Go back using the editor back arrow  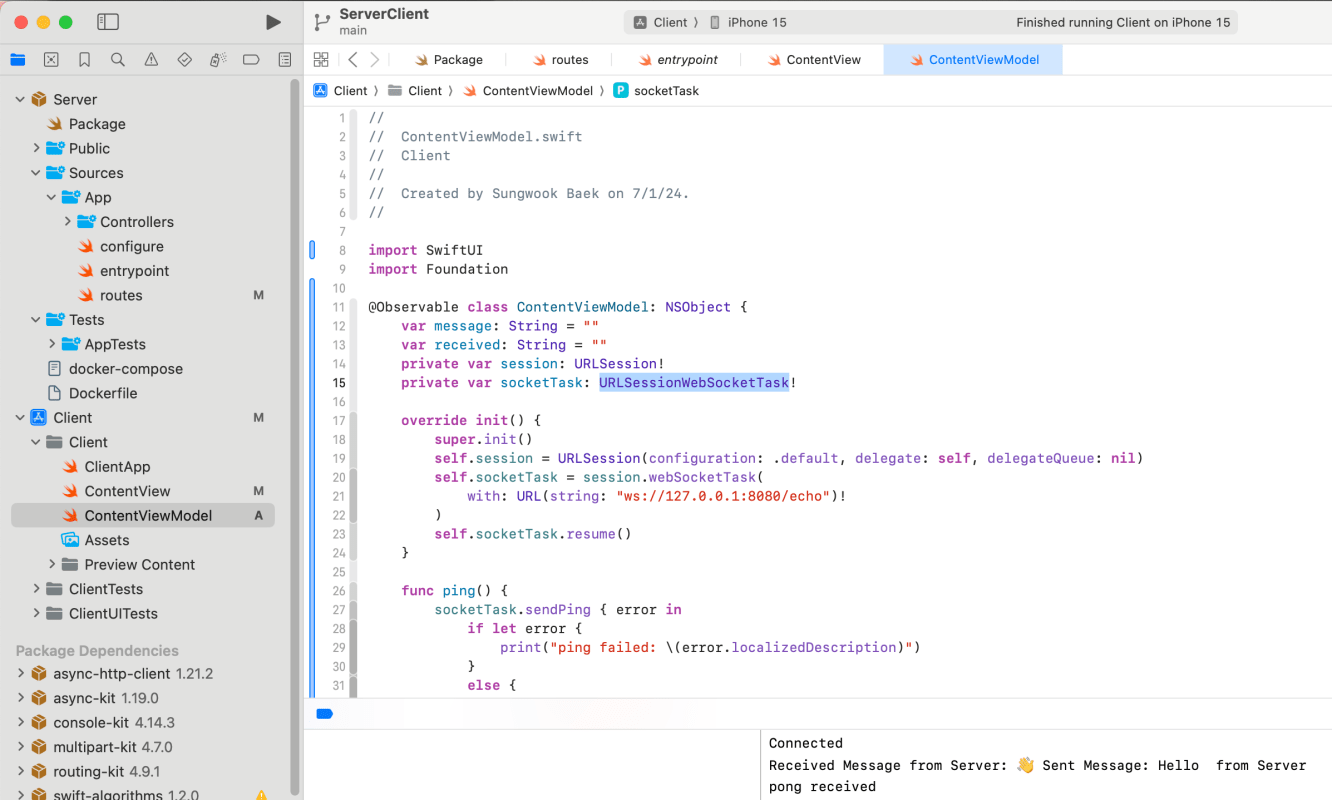352,60
